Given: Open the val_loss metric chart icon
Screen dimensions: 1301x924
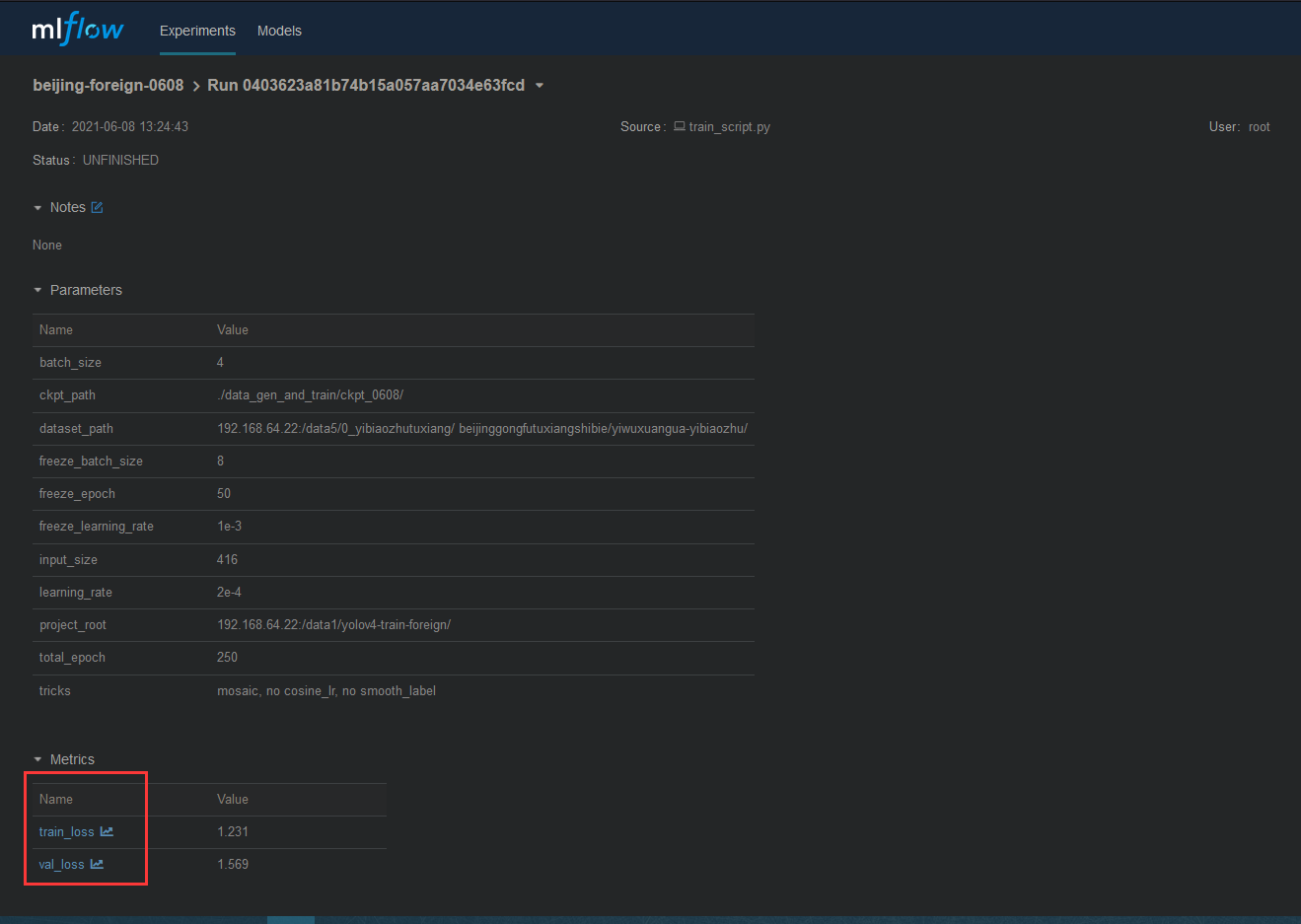Looking at the screenshot, I should pyautogui.click(x=97, y=864).
